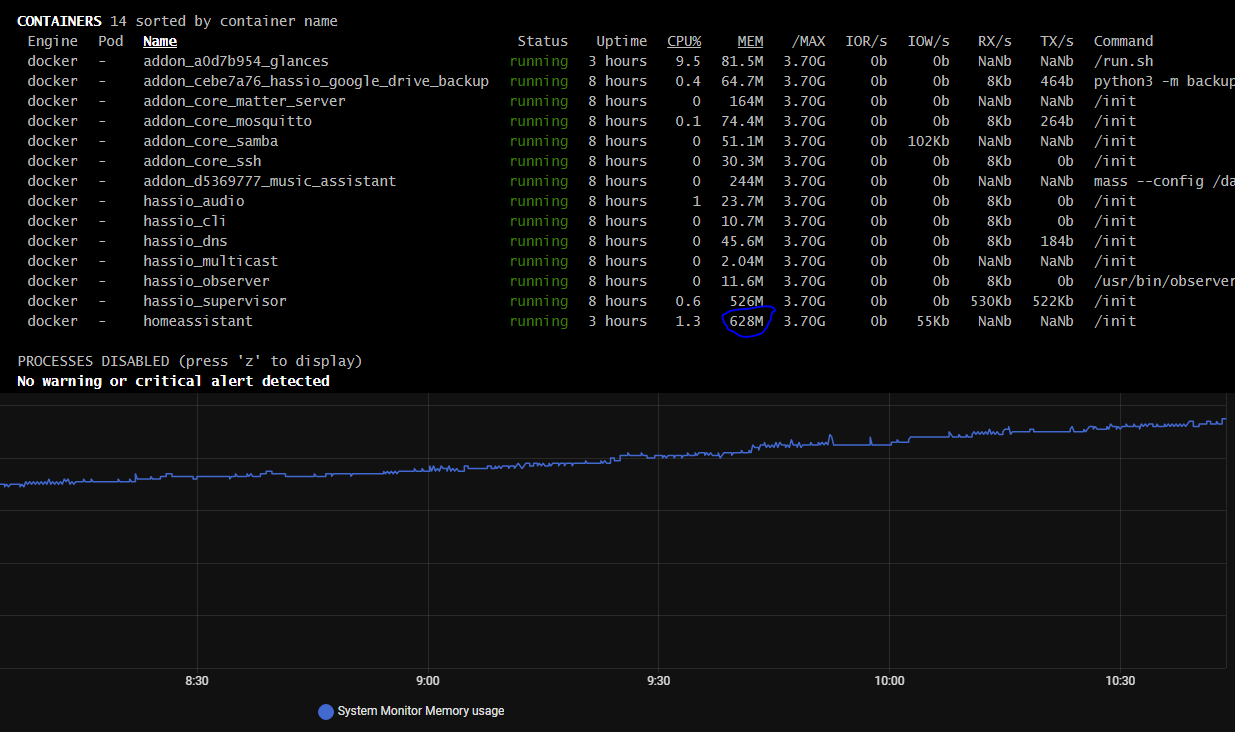Click the No warning or critical alert line
The image size is (1235, 733).
click(173, 381)
